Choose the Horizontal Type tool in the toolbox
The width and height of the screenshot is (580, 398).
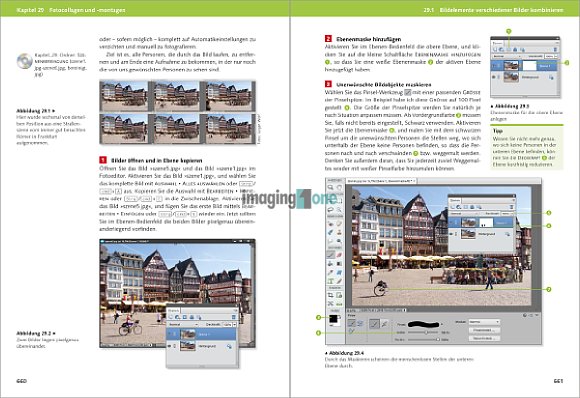tap(330, 281)
